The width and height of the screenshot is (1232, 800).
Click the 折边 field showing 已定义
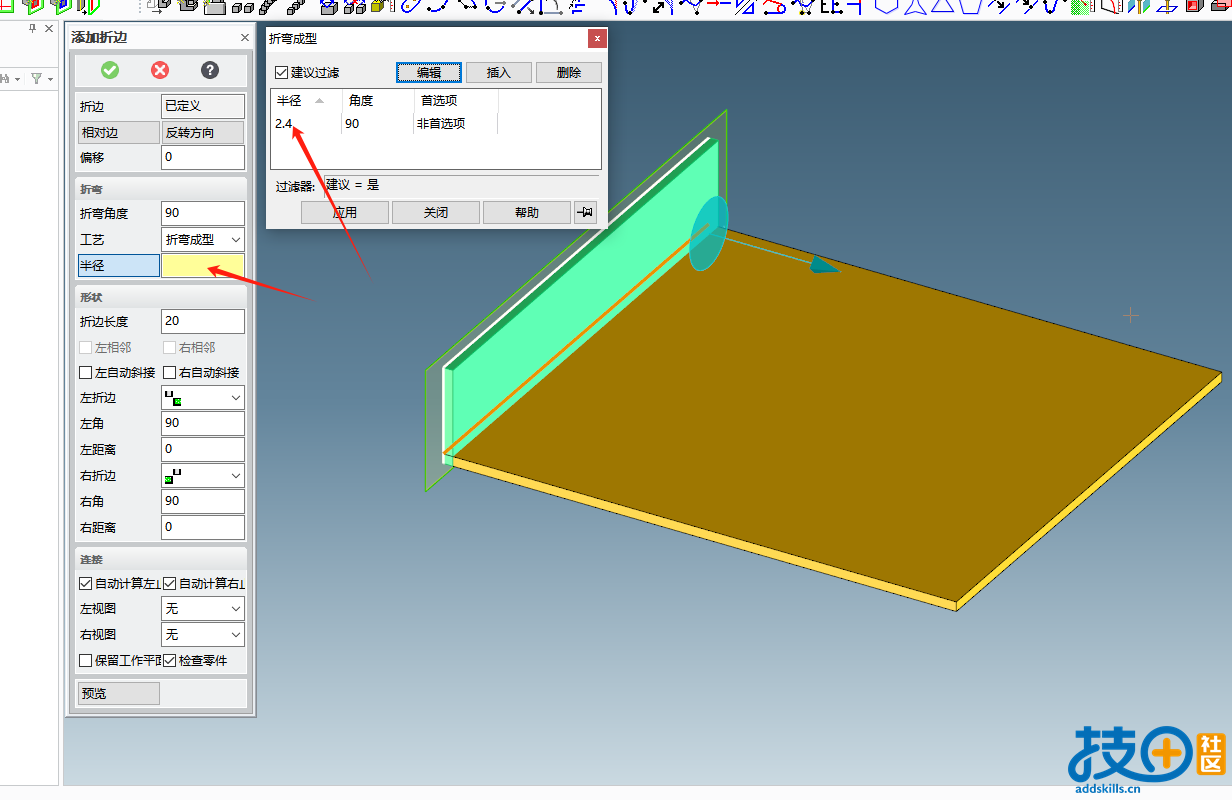(x=203, y=106)
